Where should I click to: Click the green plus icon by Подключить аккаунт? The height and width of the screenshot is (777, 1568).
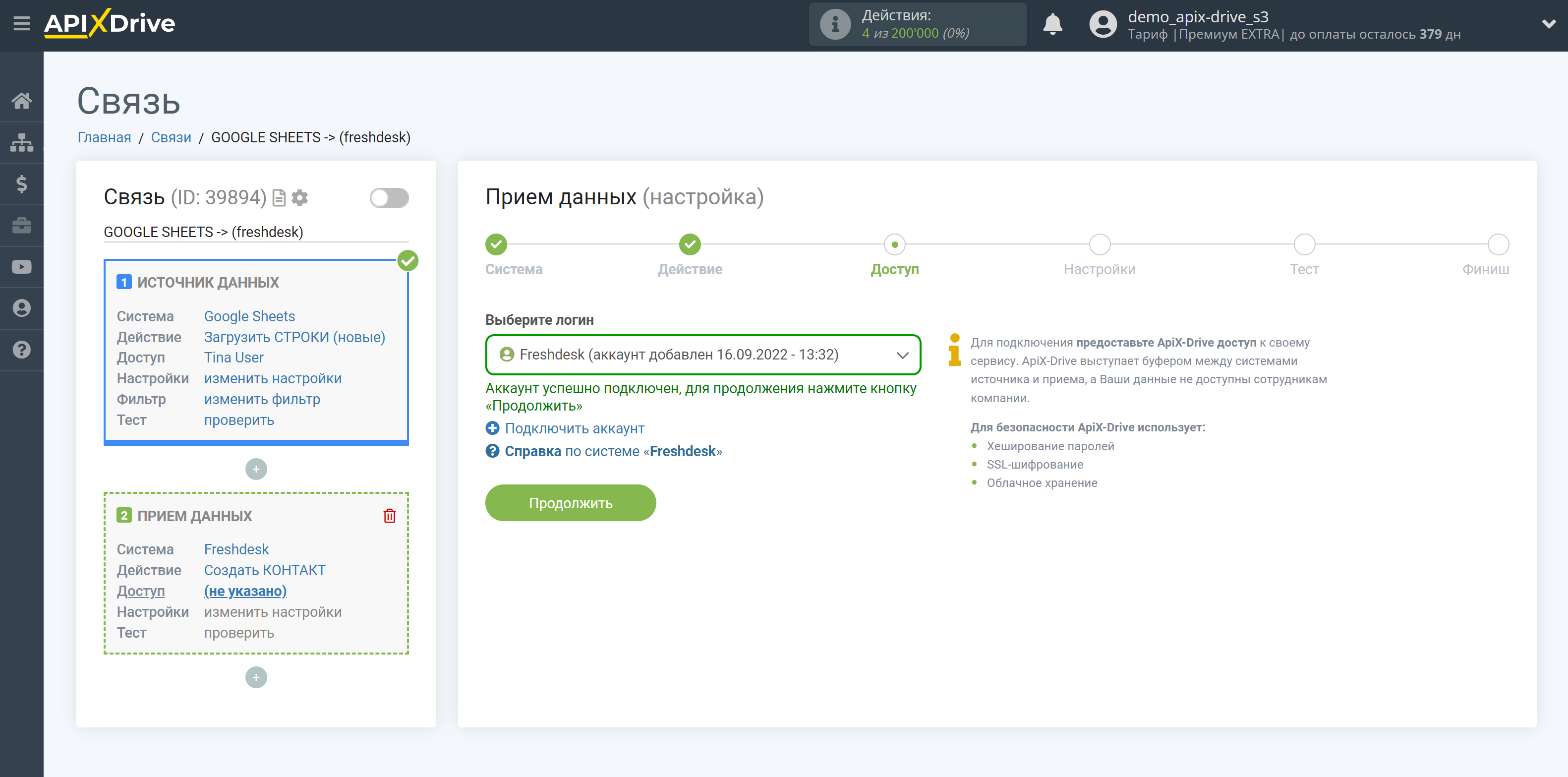tap(492, 428)
